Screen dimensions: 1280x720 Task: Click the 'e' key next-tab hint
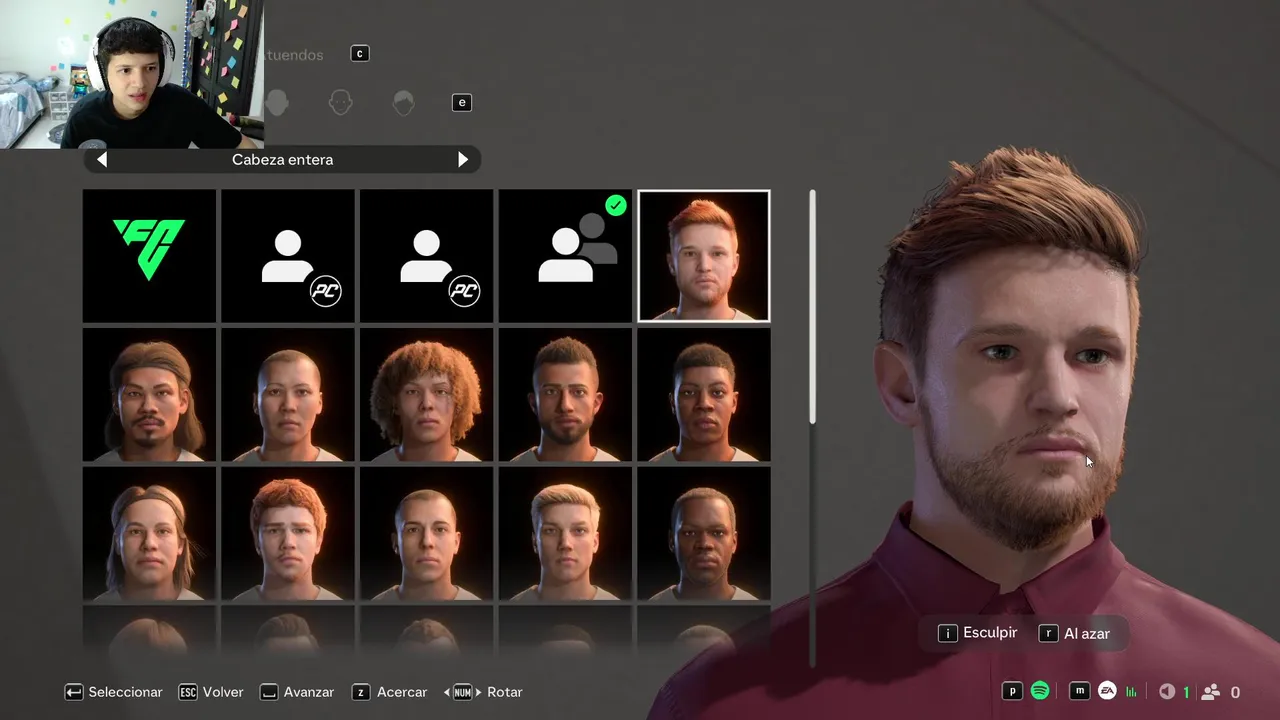pos(462,102)
